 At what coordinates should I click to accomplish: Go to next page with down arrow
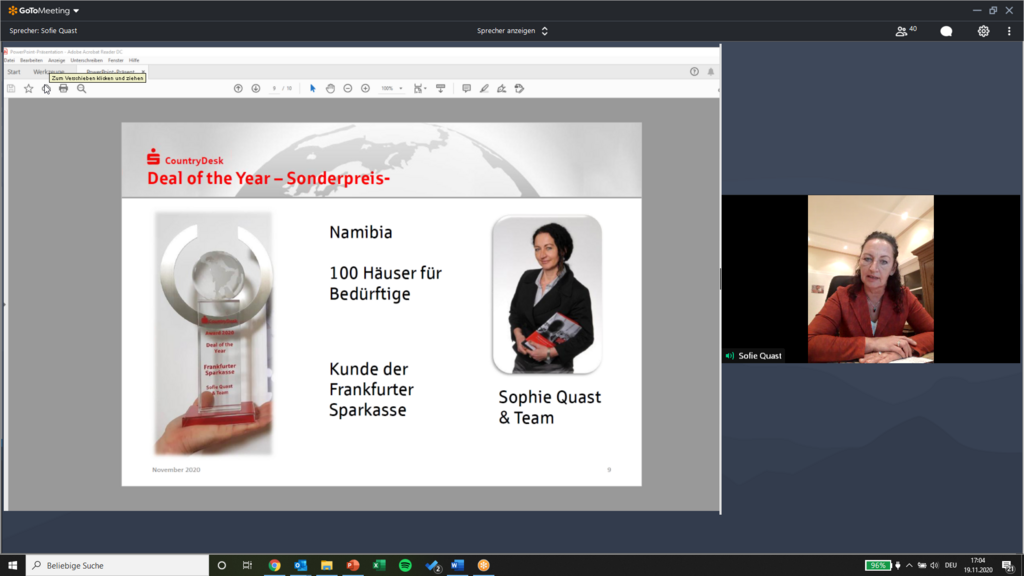255,88
